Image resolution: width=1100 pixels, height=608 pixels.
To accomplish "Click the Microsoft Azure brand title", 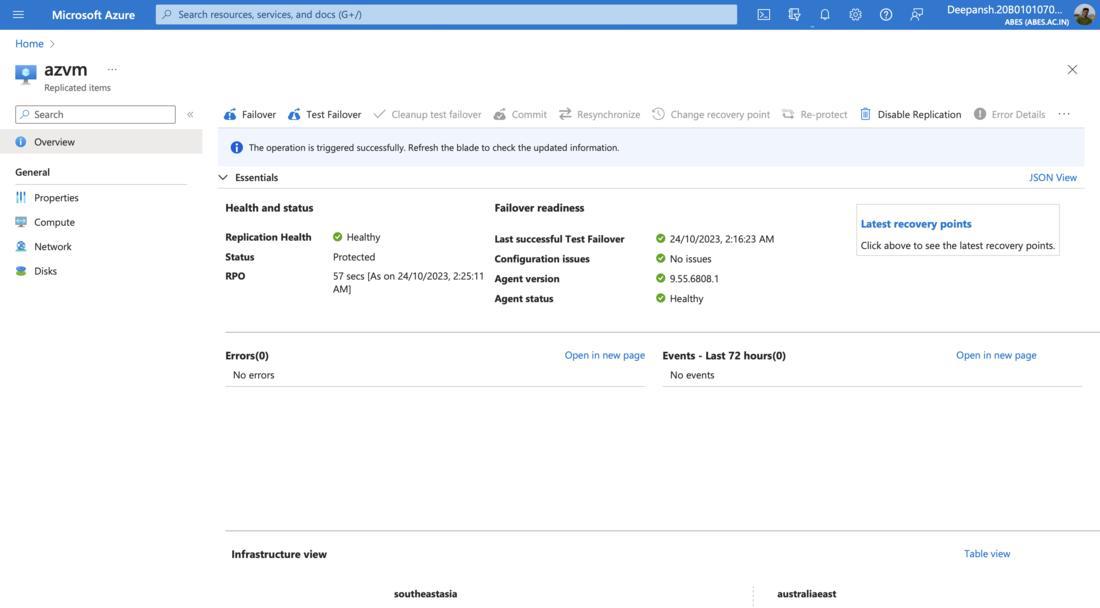I will click(93, 14).
